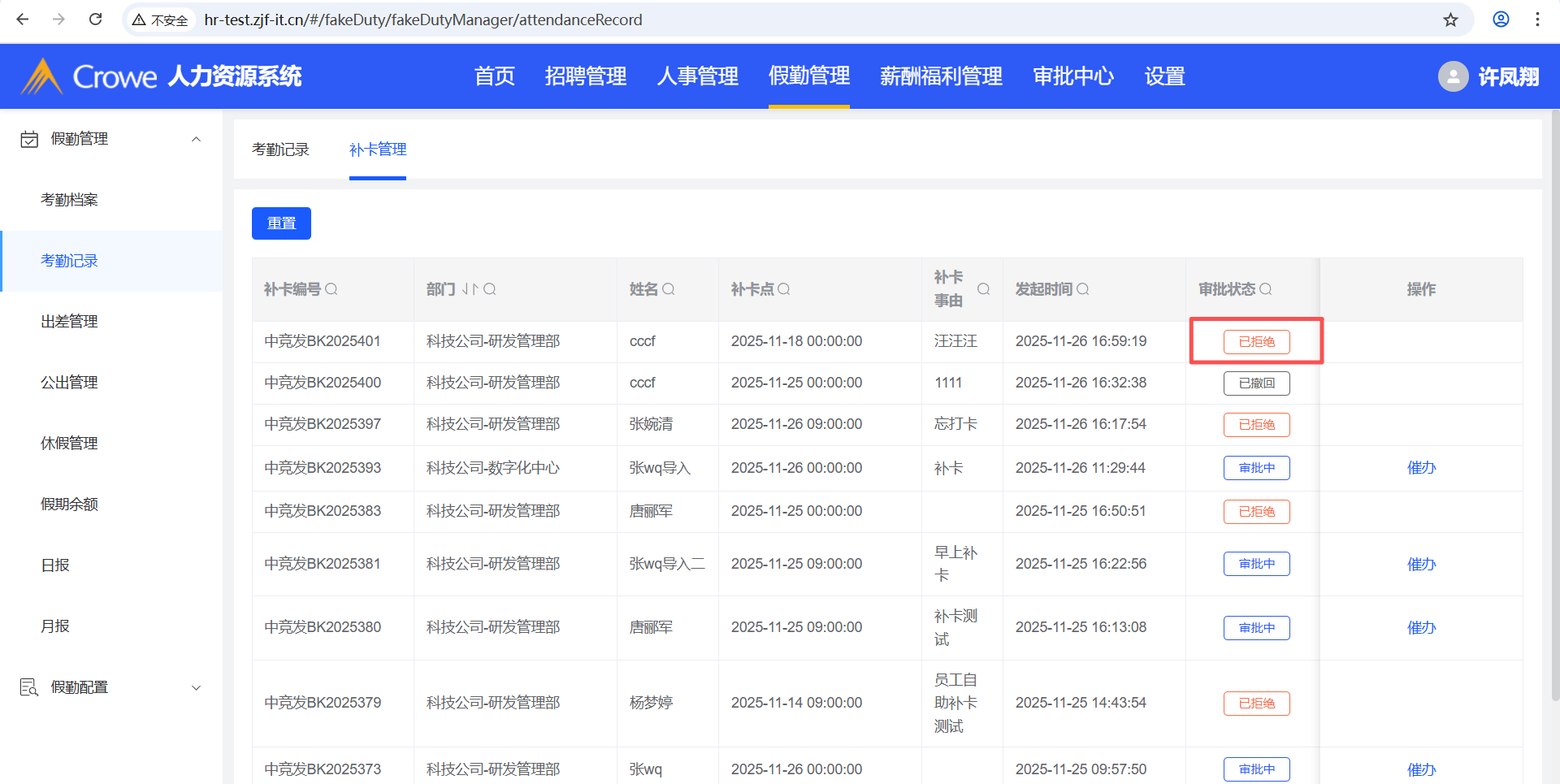Switch to the 考勤记录 tab
1560x784 pixels.
click(x=280, y=149)
